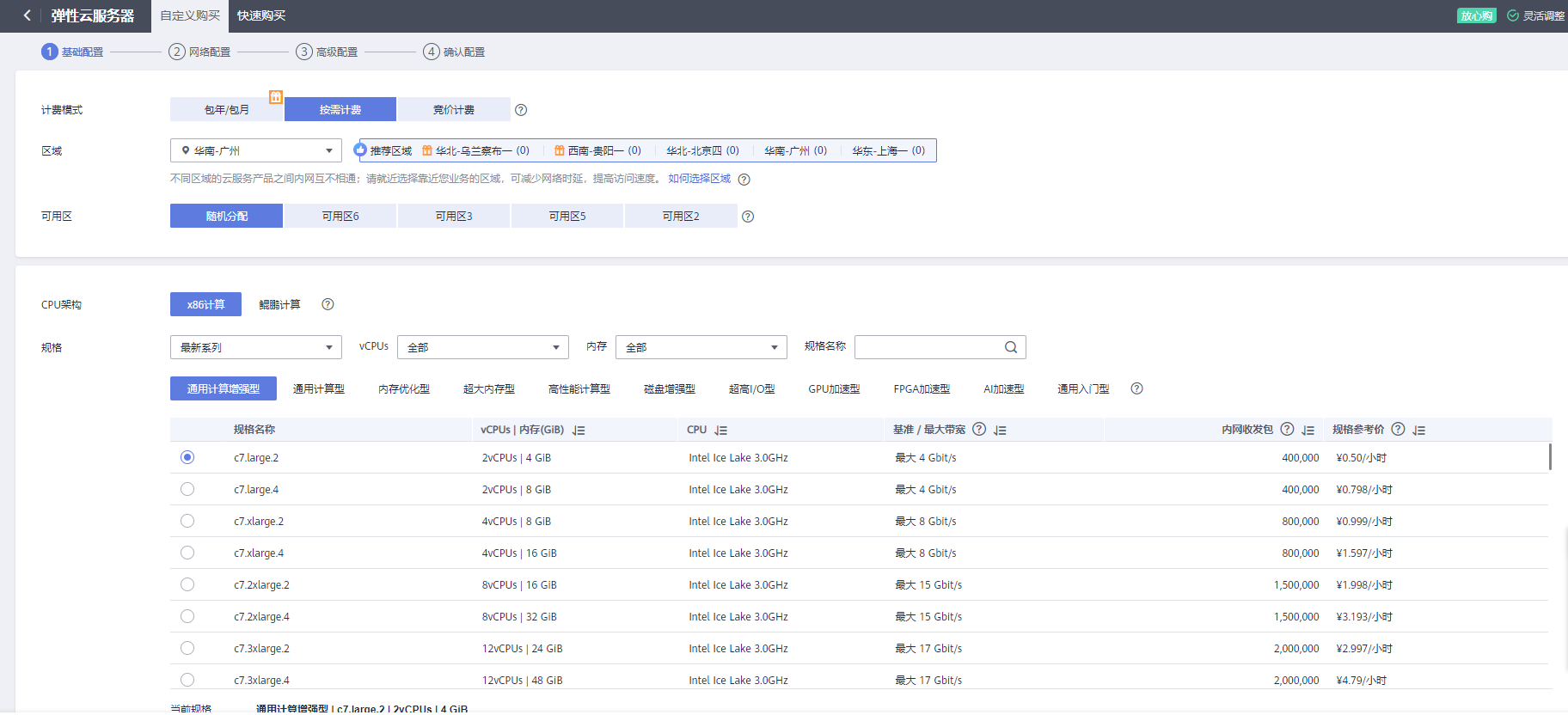Click the 规格名称 search input field
Viewport: 1568px width, 715px height.
928,347
